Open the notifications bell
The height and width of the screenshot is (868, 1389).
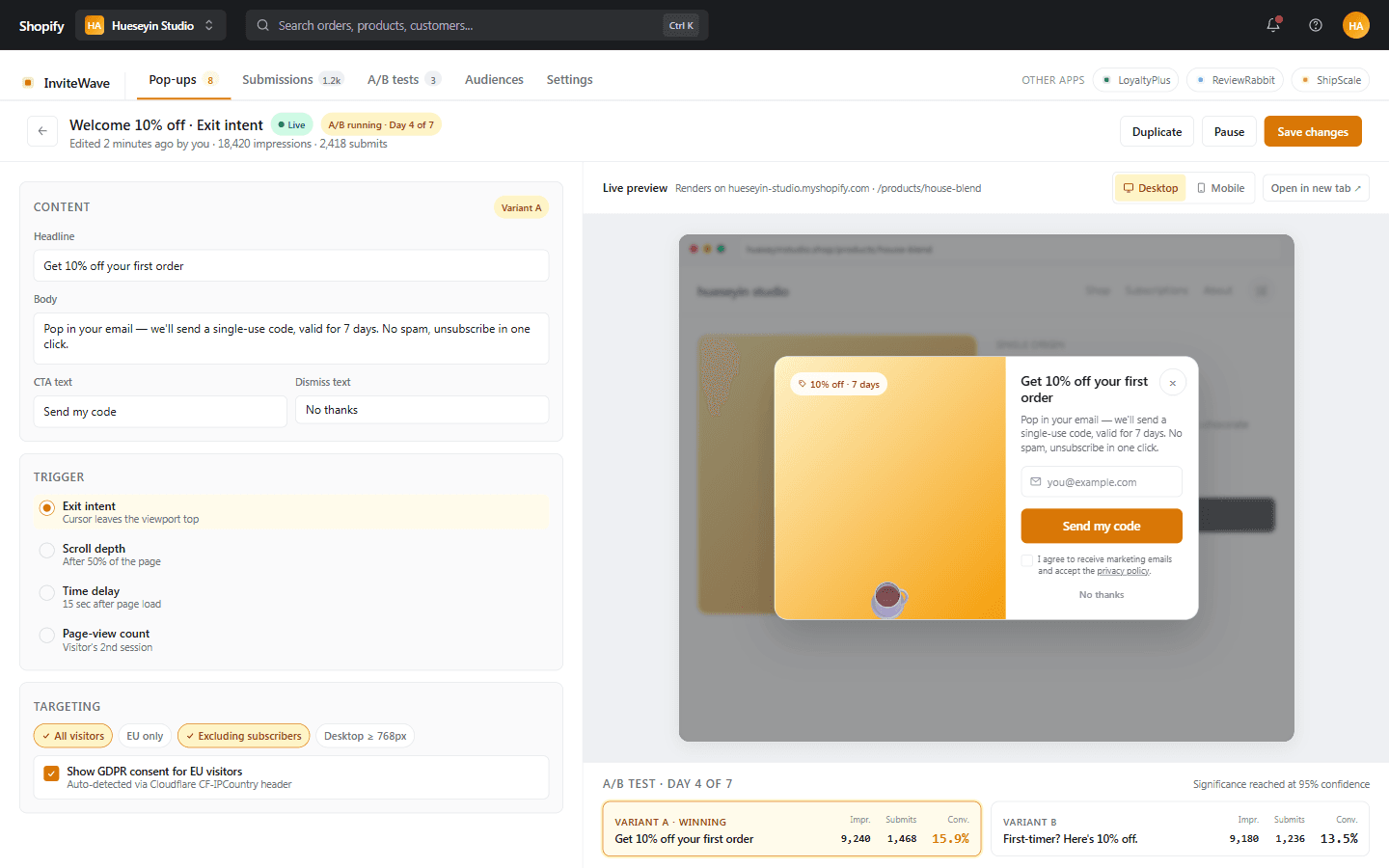(x=1273, y=25)
